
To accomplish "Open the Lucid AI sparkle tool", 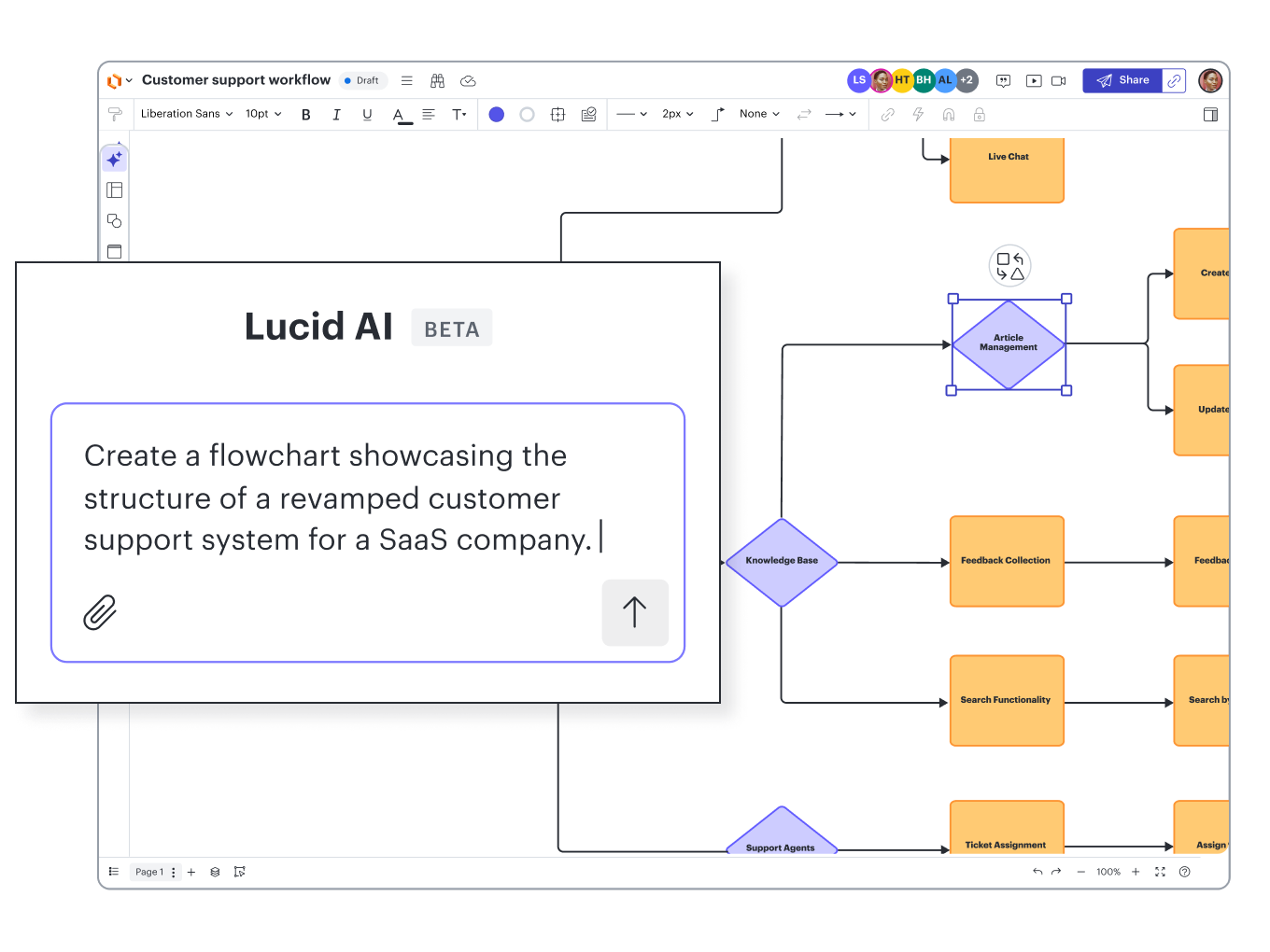I will click(115, 160).
